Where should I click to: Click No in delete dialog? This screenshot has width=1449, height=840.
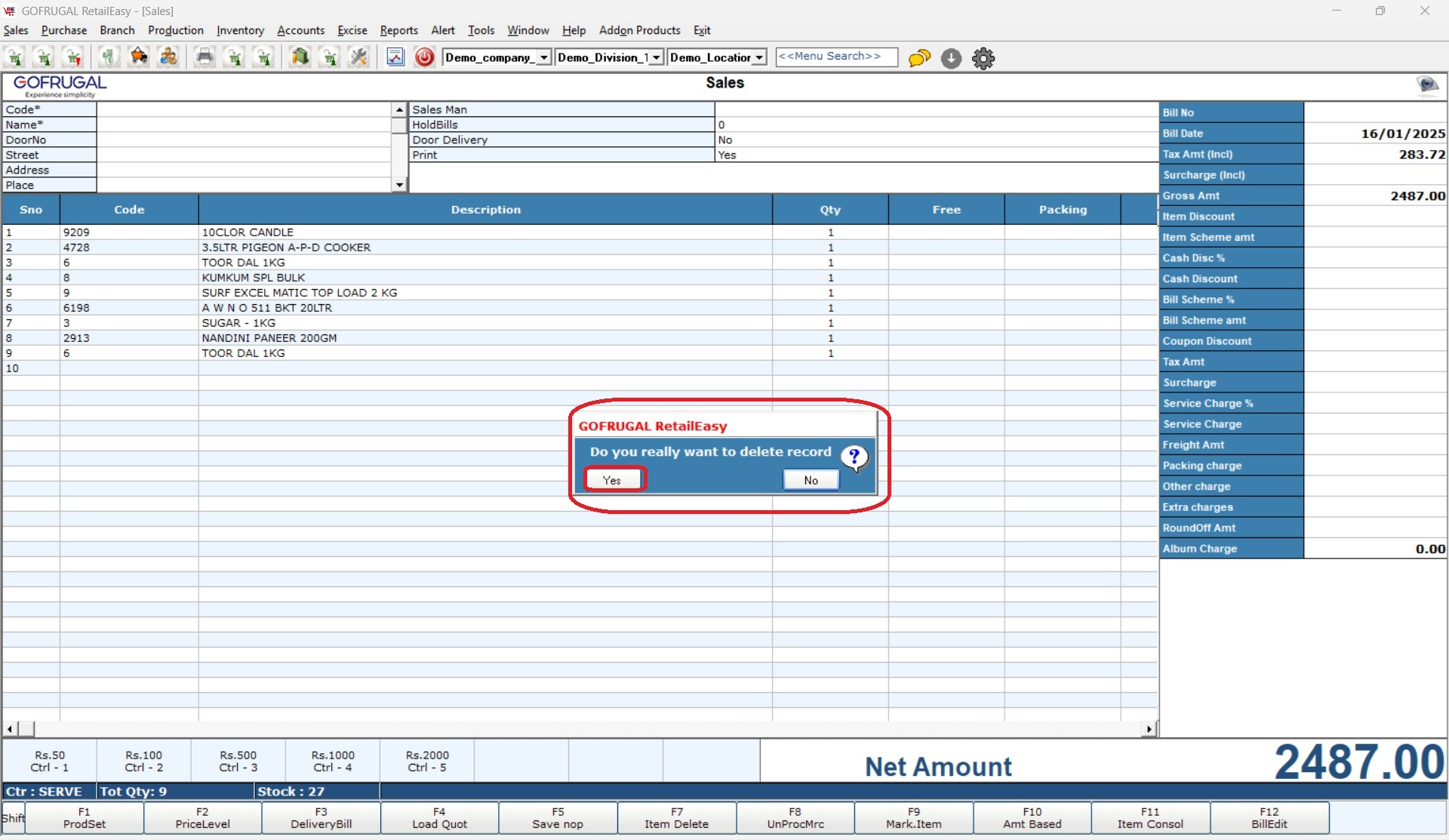click(x=811, y=480)
